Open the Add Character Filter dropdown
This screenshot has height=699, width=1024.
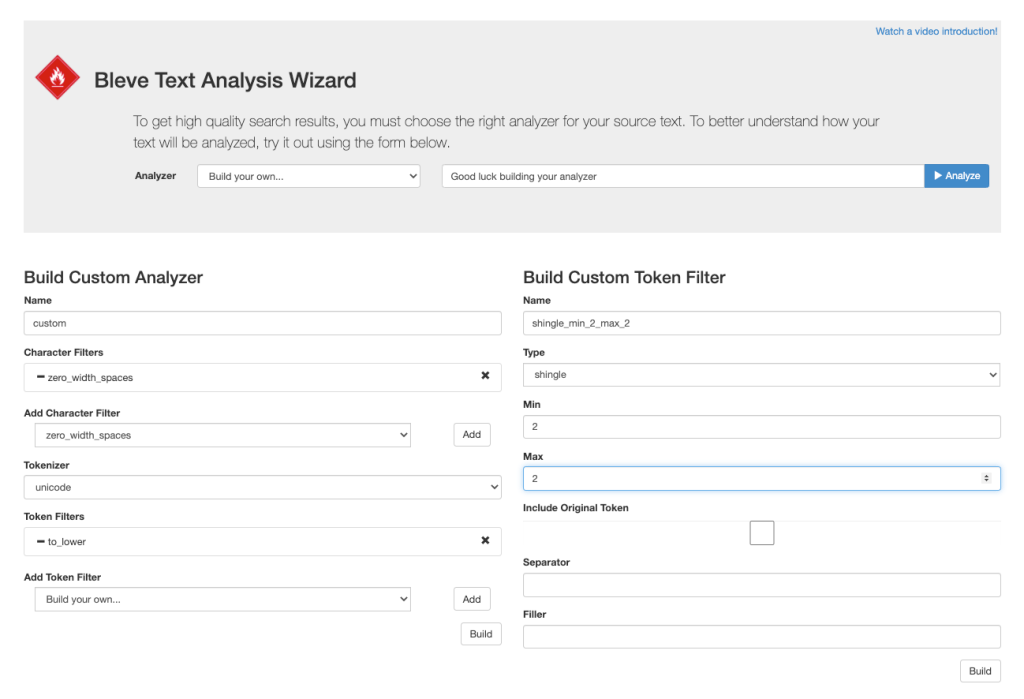pyautogui.click(x=222, y=435)
